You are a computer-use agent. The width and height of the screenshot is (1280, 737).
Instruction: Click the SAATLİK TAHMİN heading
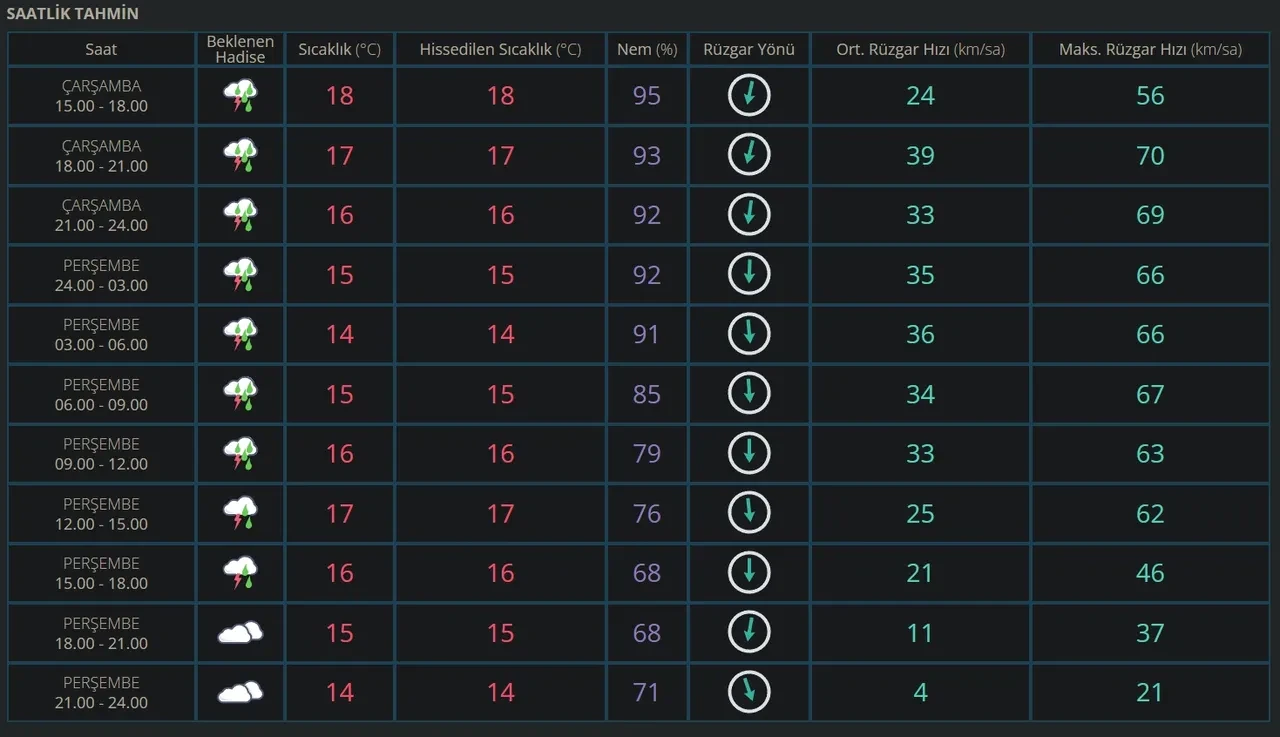coord(73,14)
